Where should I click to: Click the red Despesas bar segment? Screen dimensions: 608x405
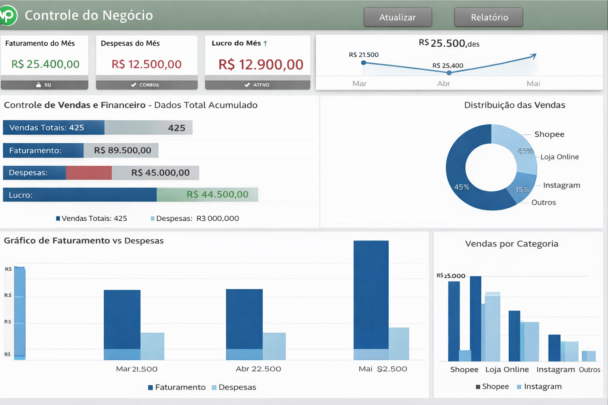pyautogui.click(x=88, y=172)
